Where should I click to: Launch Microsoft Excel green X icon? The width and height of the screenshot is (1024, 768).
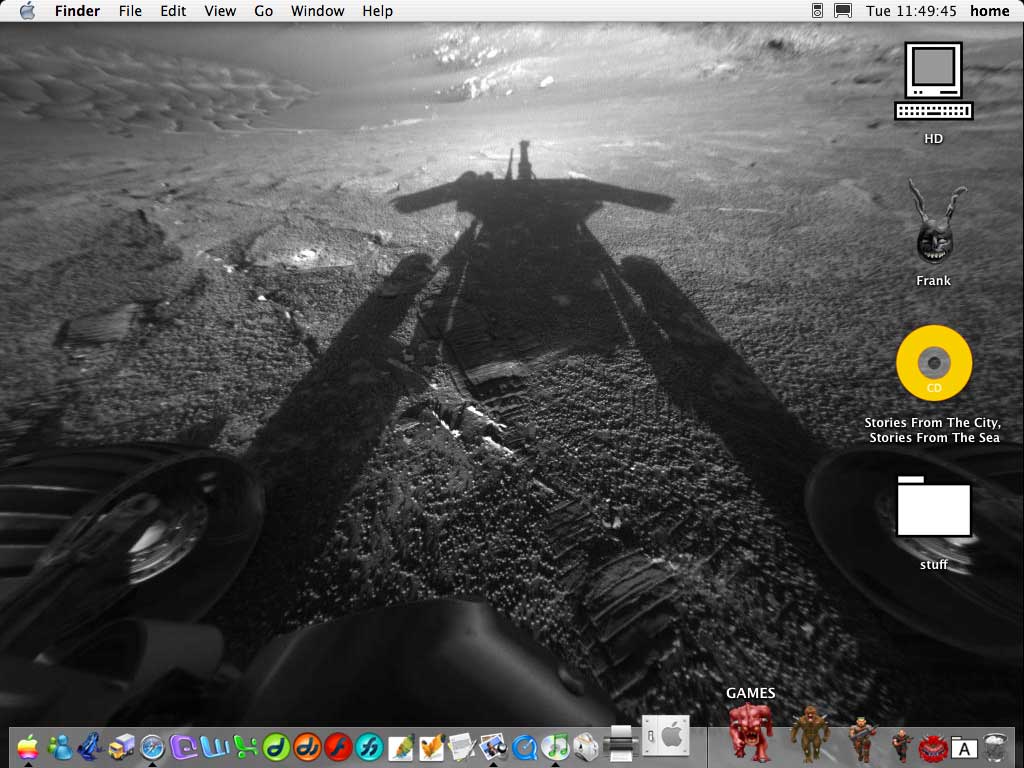click(246, 746)
